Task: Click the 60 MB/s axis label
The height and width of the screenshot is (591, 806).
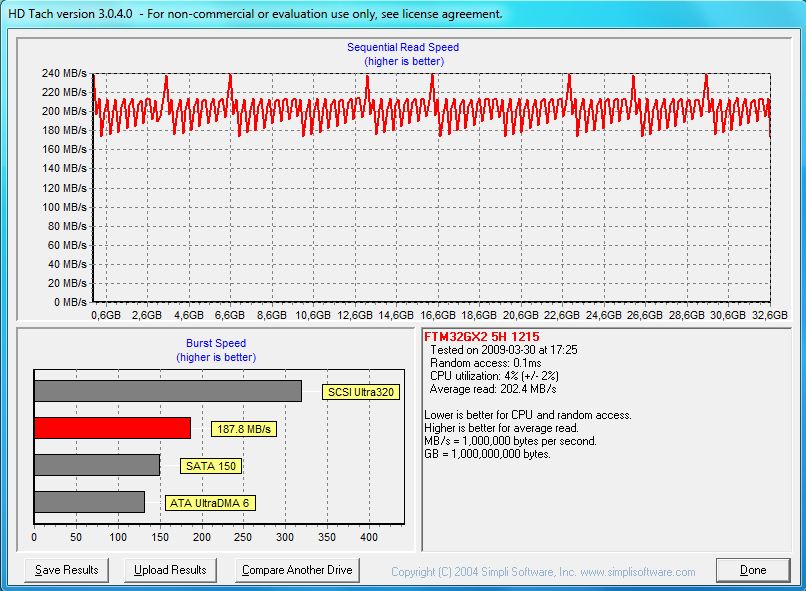Action: click(67, 245)
